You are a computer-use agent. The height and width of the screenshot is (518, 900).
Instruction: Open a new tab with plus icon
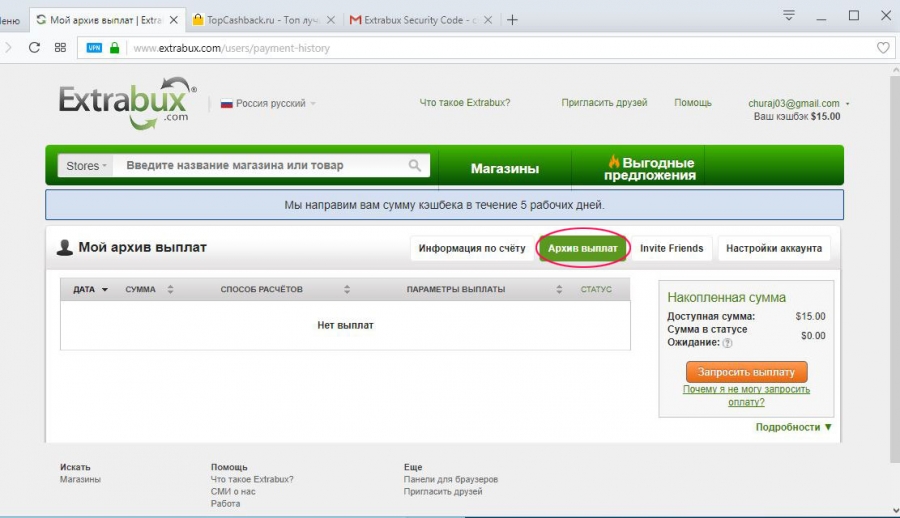coord(512,20)
